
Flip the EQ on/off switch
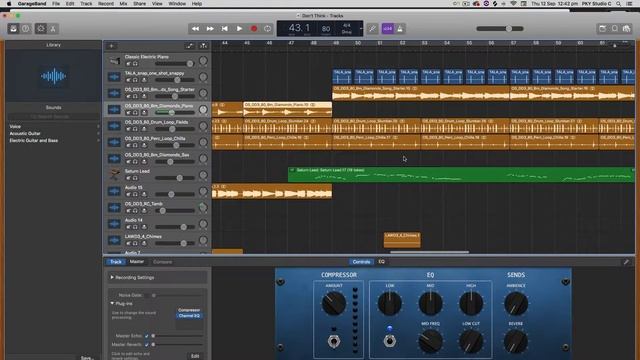(389, 340)
